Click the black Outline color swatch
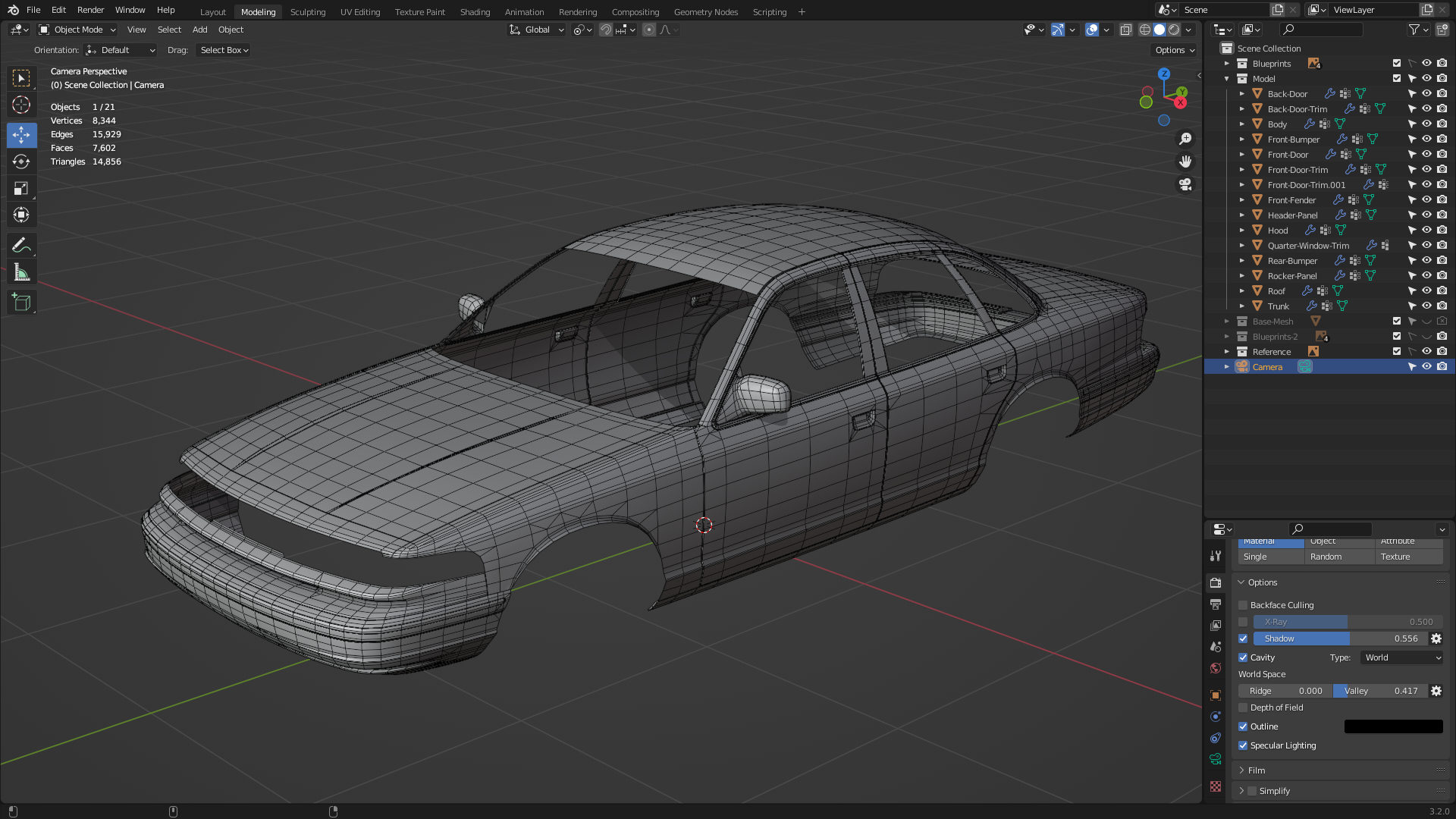This screenshot has height=819, width=1456. tap(1393, 726)
